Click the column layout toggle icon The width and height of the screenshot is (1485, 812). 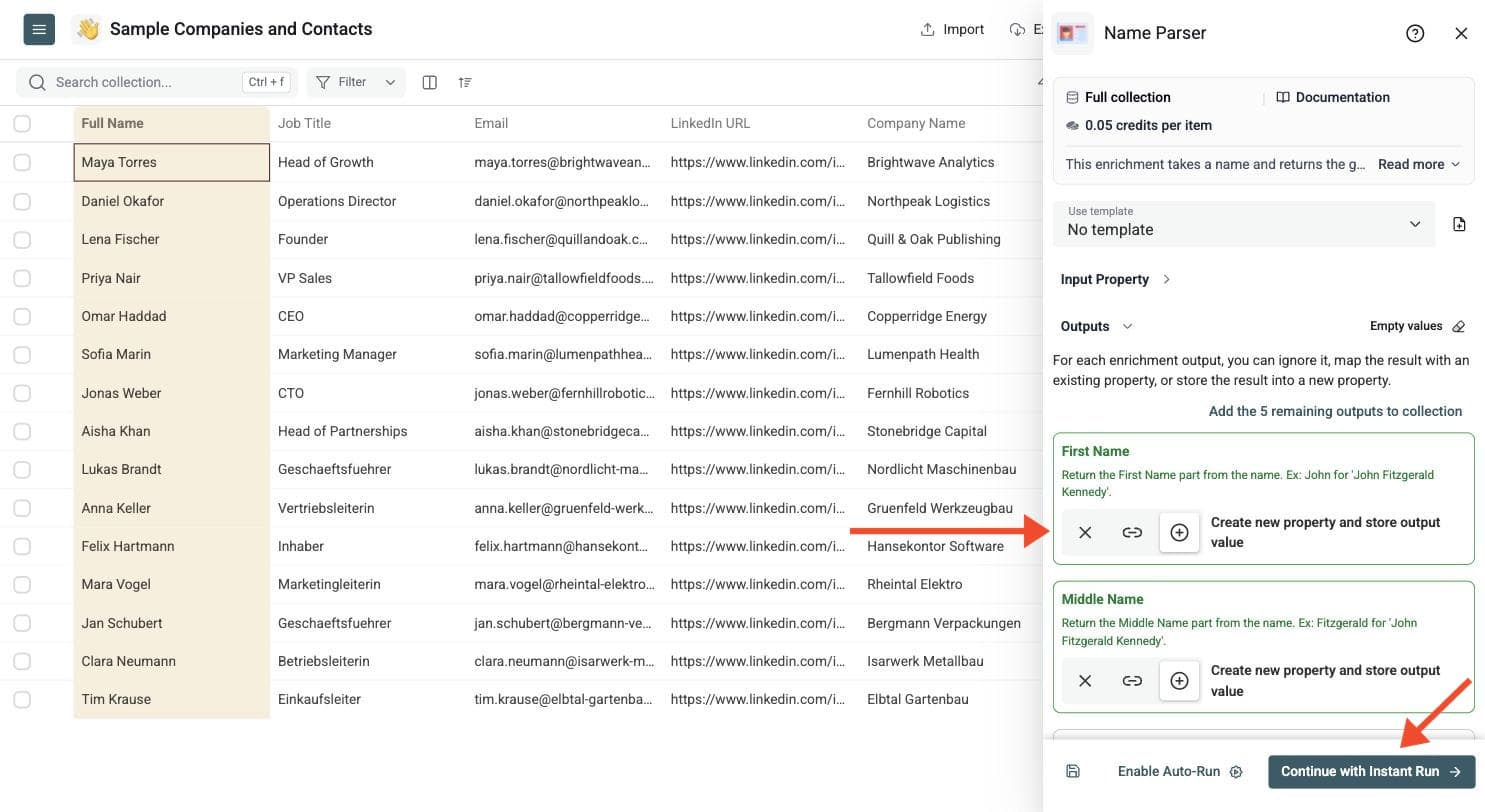point(430,82)
